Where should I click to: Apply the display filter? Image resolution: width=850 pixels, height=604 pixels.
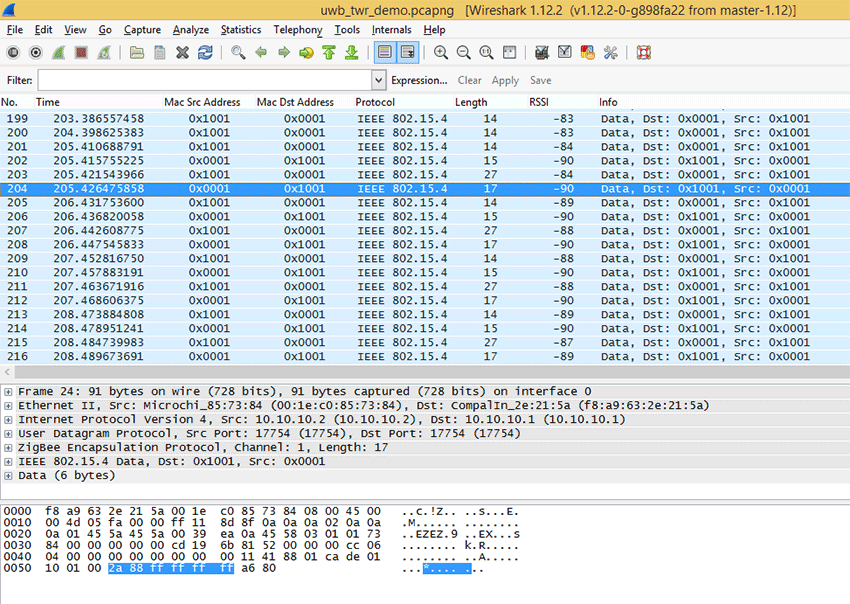pos(505,80)
